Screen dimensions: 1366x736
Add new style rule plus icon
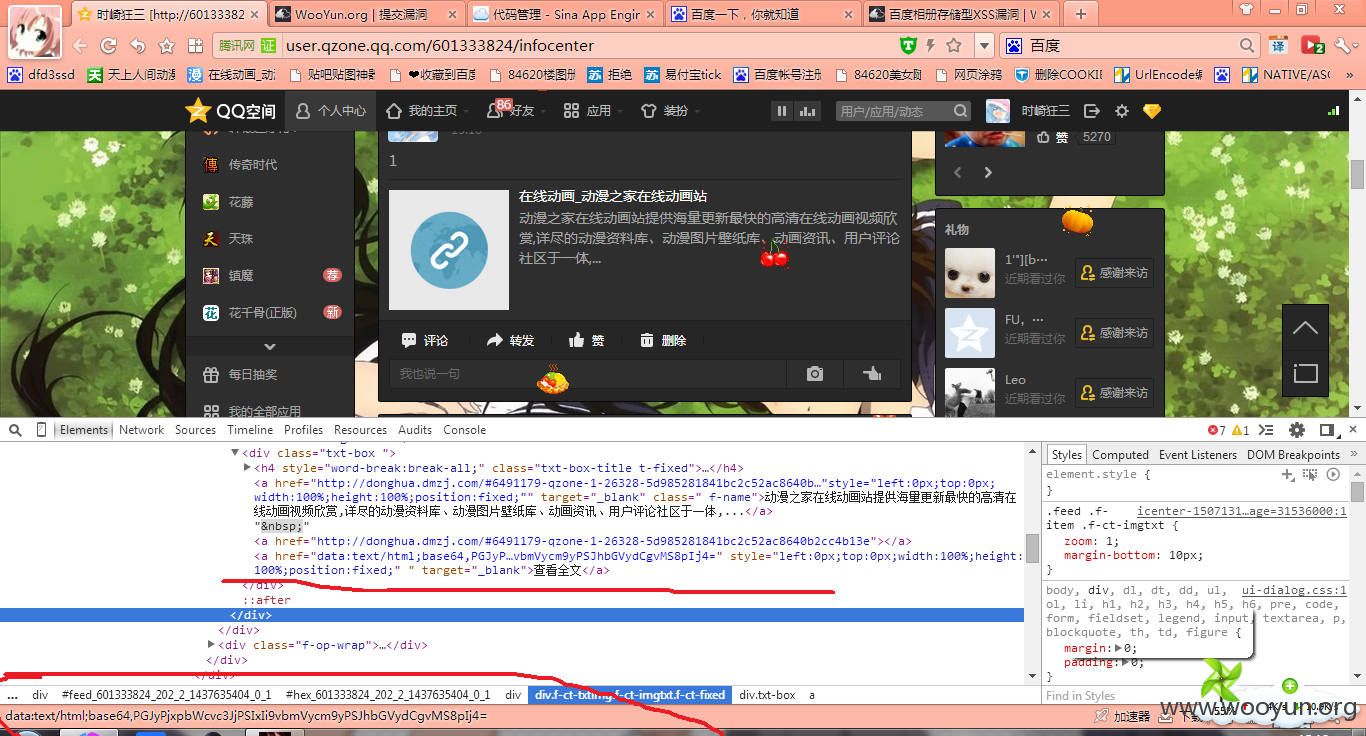1289,475
